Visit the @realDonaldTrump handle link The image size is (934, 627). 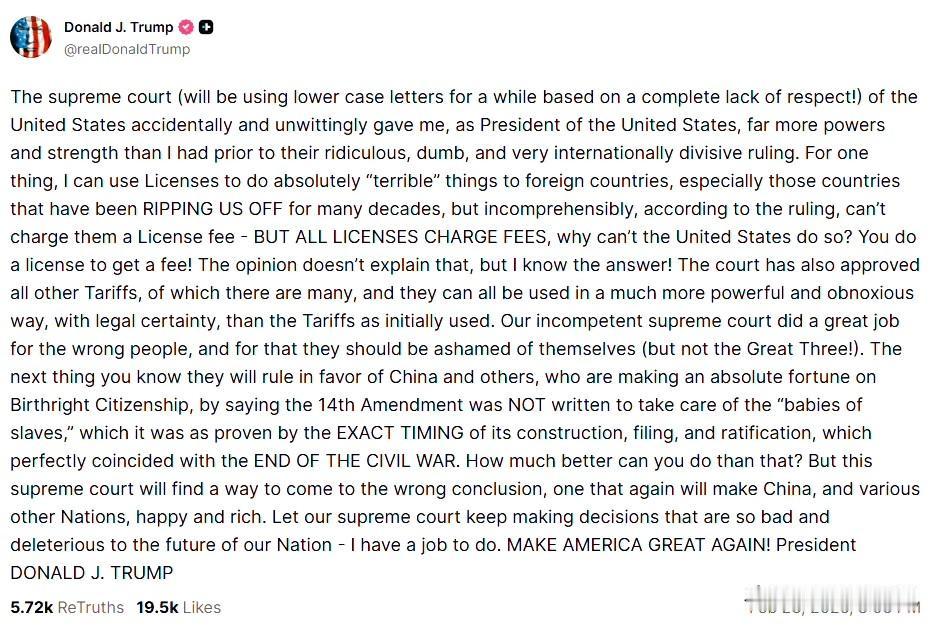click(127, 49)
